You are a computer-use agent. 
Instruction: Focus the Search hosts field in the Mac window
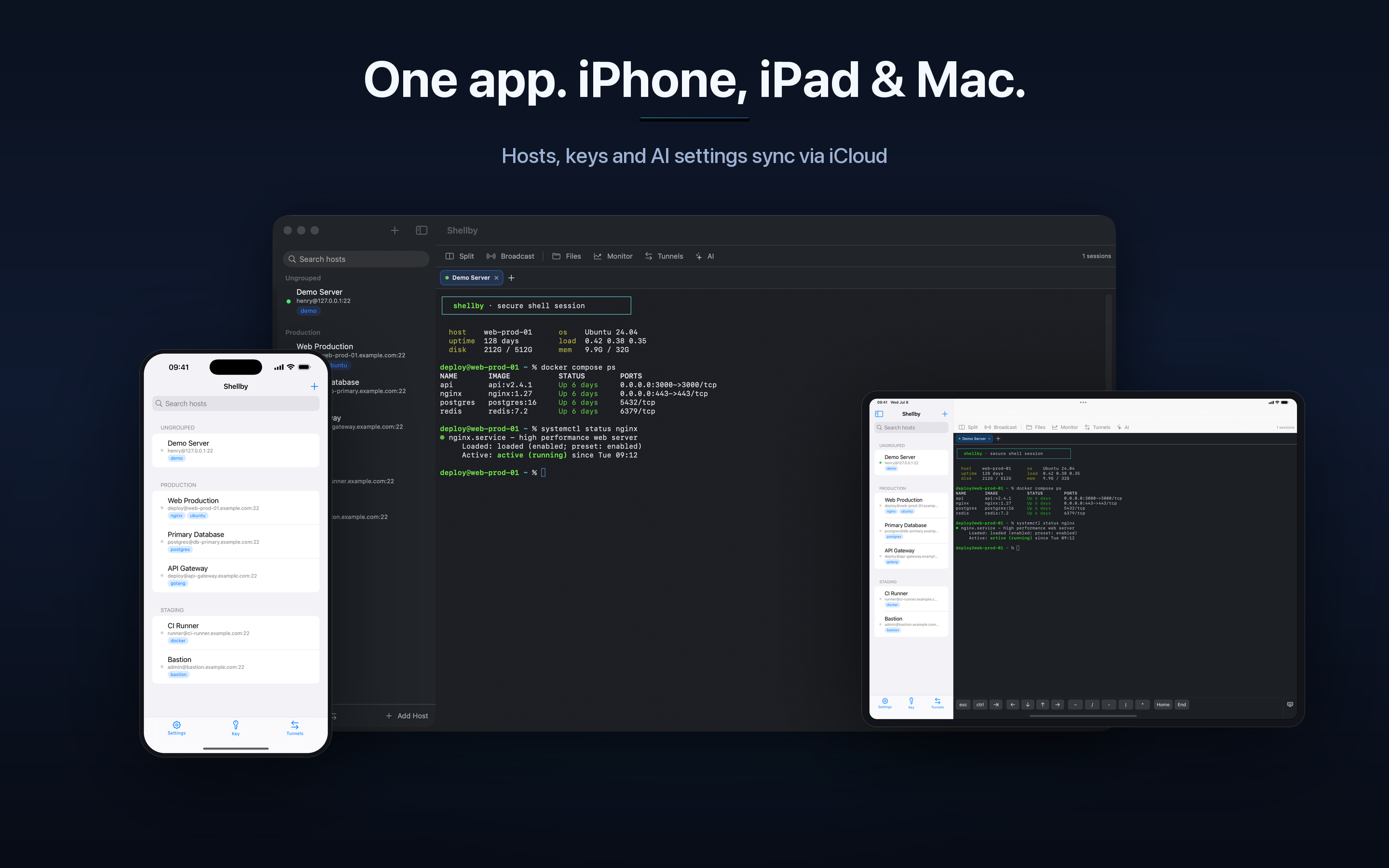356,259
